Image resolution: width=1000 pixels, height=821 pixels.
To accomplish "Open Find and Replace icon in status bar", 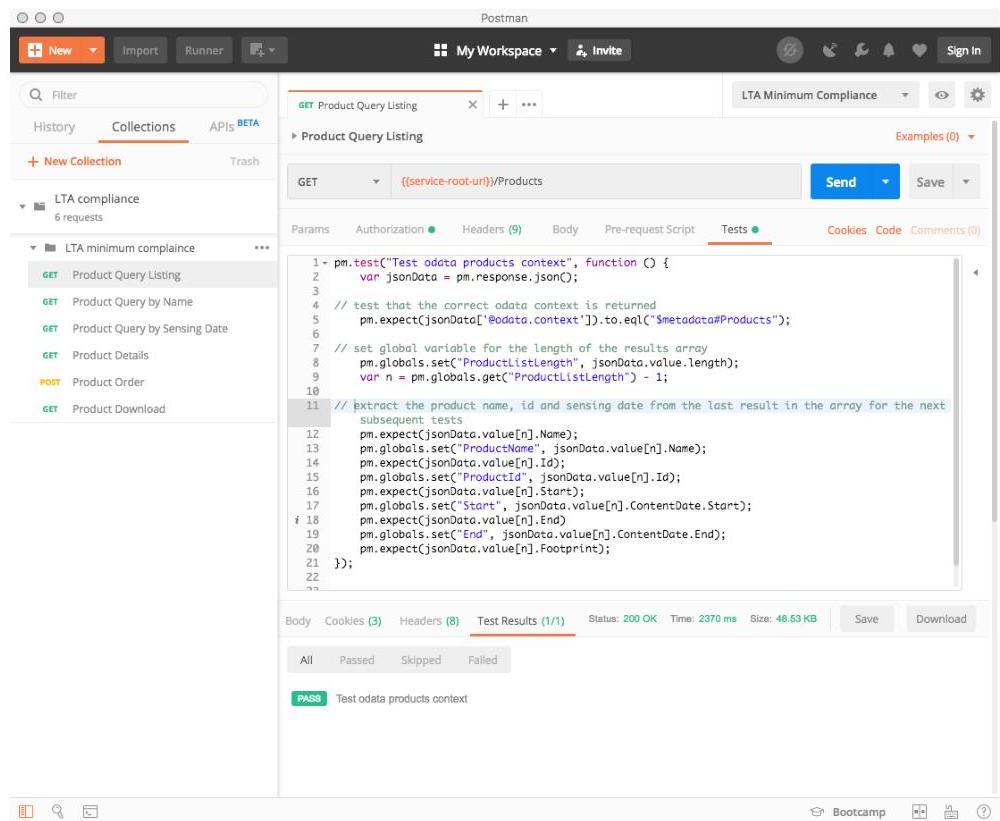I will (x=57, y=811).
